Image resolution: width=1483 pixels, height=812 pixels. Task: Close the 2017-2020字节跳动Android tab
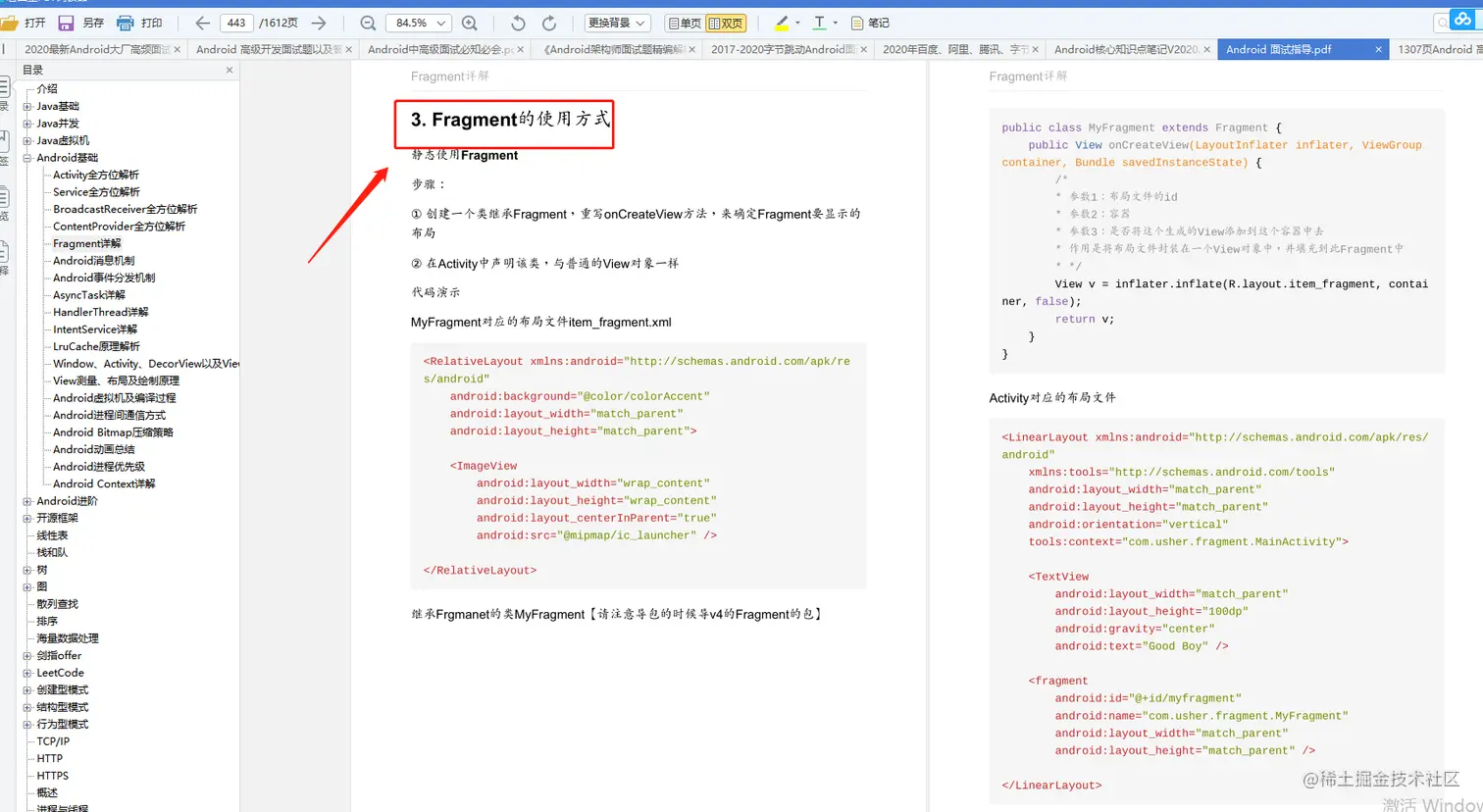(x=864, y=49)
